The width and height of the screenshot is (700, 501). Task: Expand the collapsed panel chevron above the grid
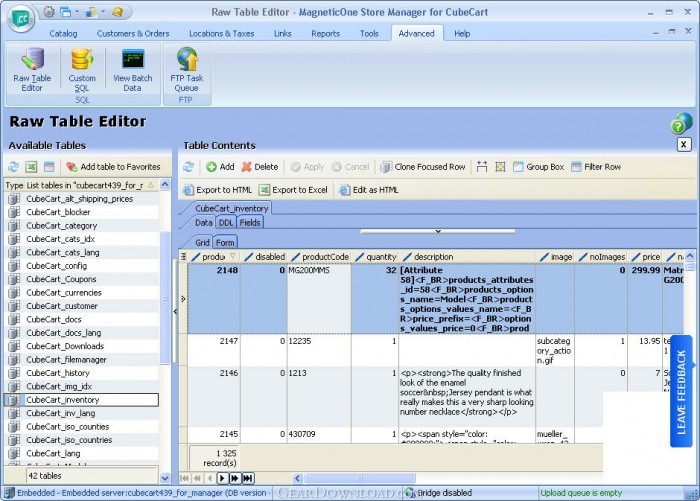click(436, 232)
